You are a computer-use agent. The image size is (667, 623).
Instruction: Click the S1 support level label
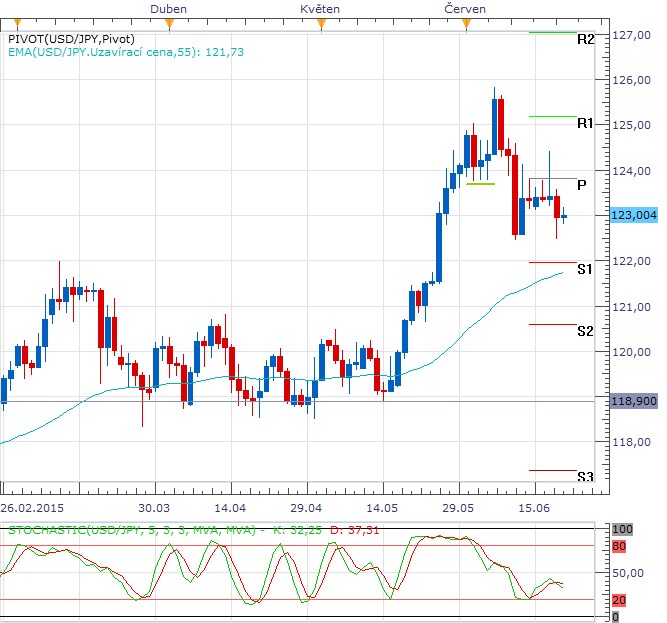coord(585,269)
